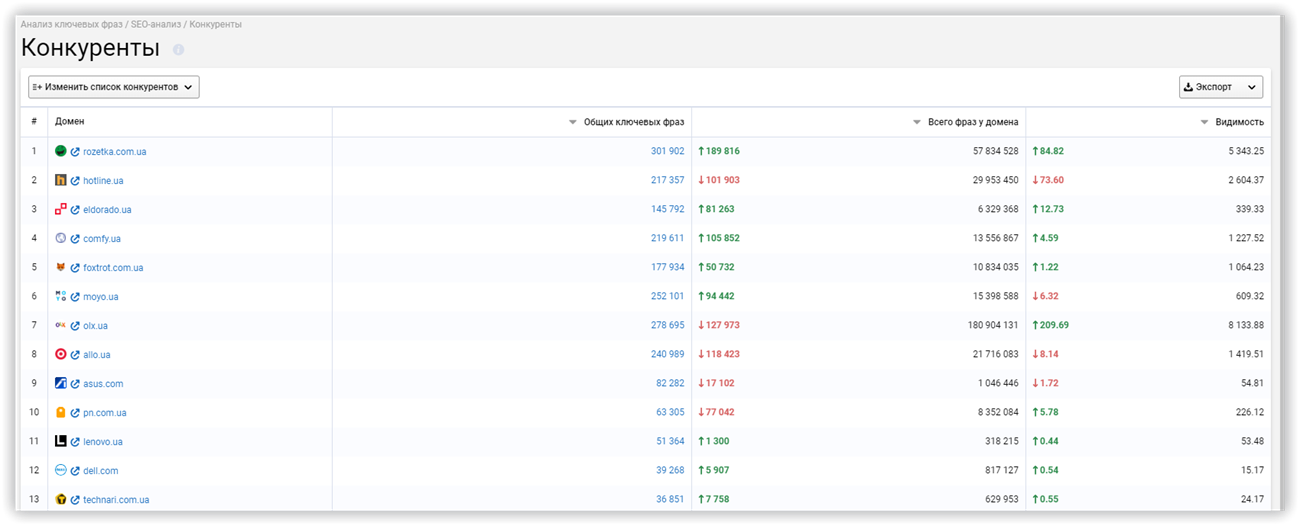The image size is (1300, 526).
Task: Click the foxtrot.com.ua fox favicon
Action: [x=61, y=267]
